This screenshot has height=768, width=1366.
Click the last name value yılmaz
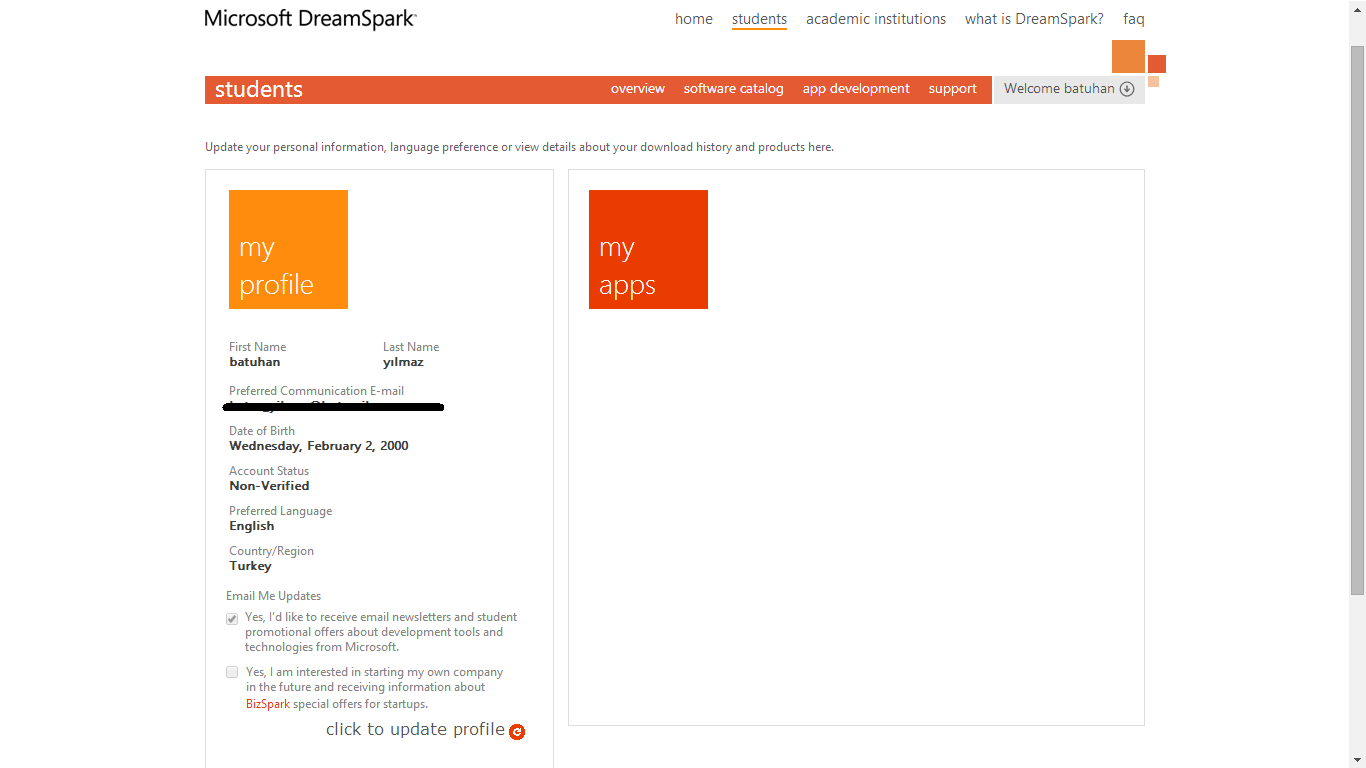pos(403,362)
